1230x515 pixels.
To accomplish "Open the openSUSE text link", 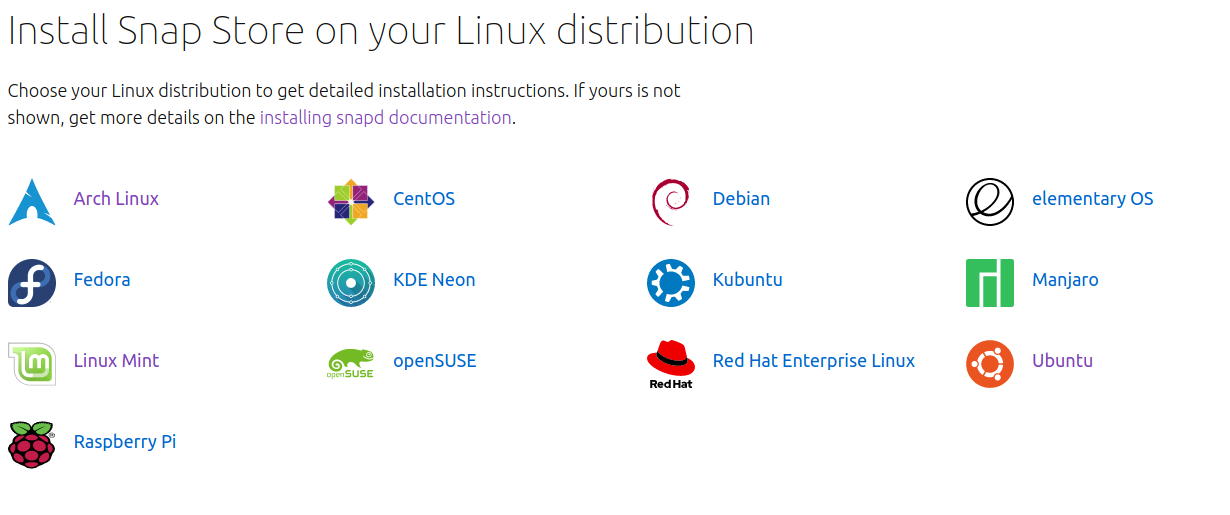I will 434,361.
